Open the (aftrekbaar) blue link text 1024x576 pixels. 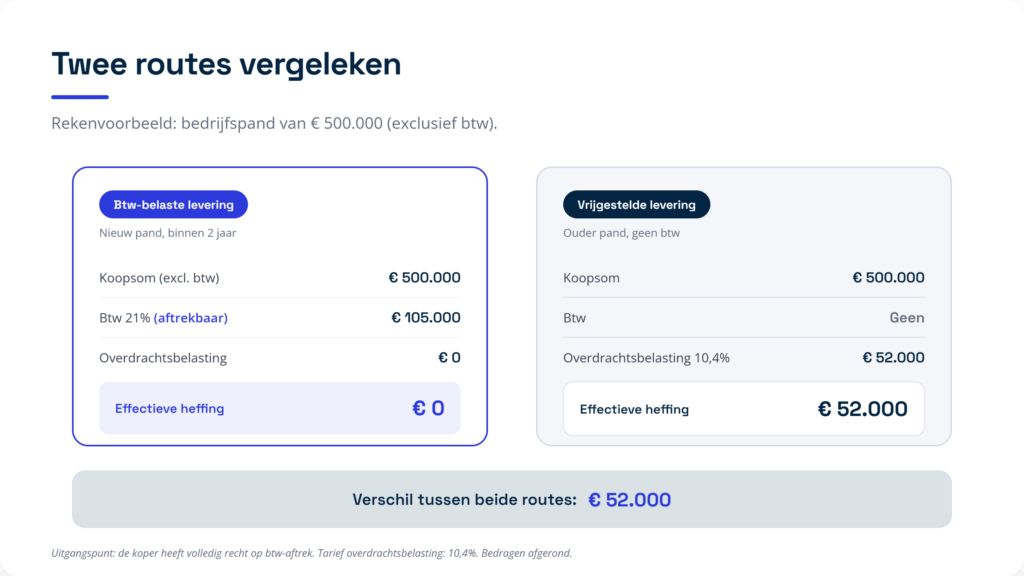191,317
